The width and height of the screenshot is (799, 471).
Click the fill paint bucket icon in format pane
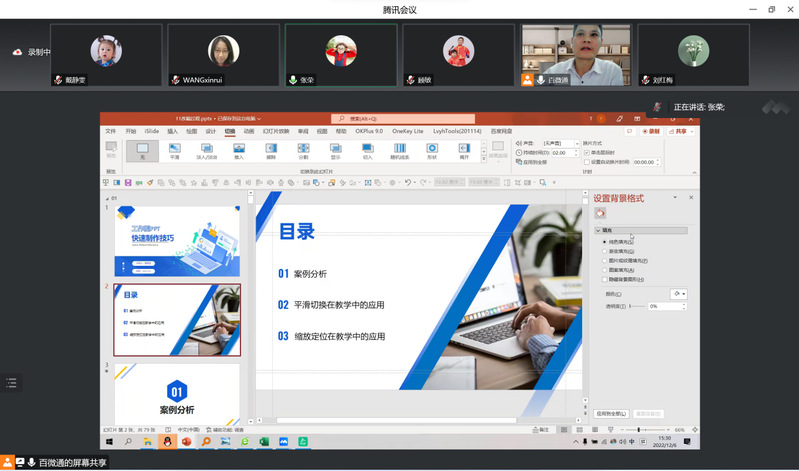600,213
